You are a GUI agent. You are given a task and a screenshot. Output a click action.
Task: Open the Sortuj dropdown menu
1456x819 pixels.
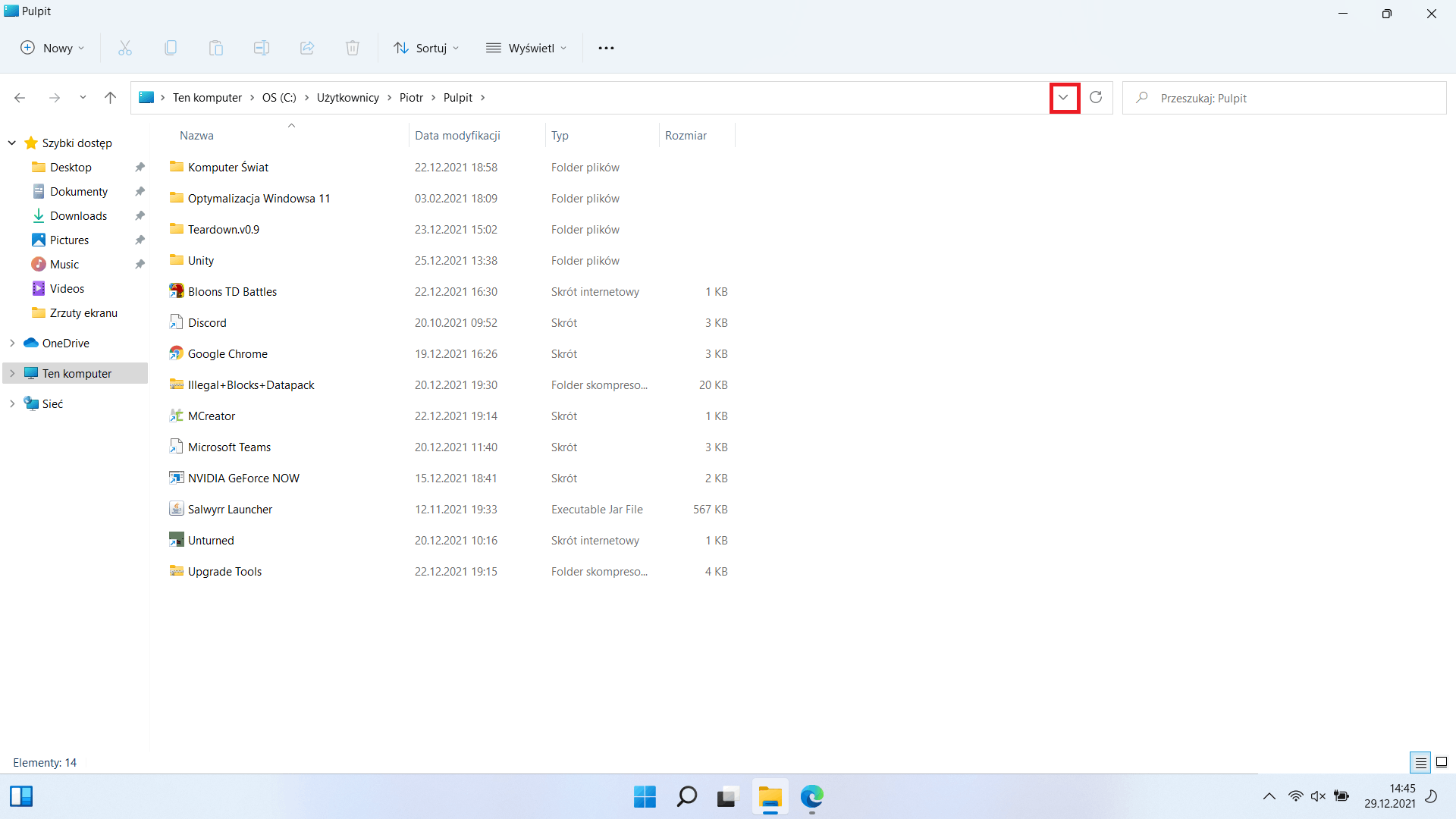(x=426, y=48)
